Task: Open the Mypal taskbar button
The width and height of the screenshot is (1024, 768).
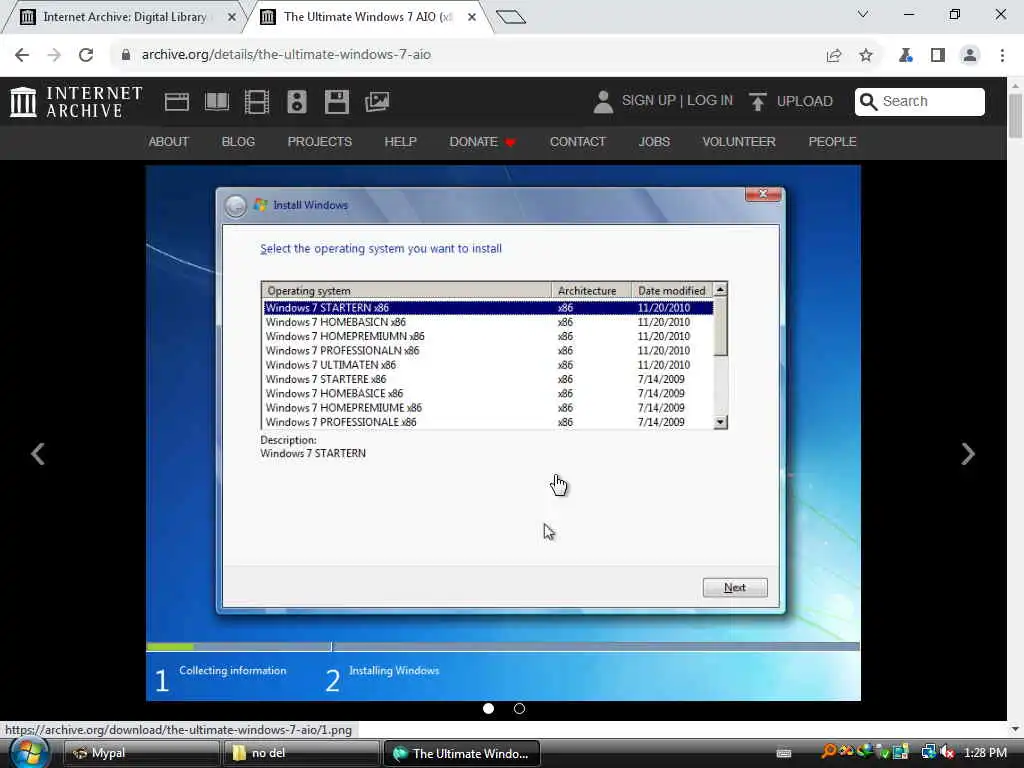Action: 140,753
